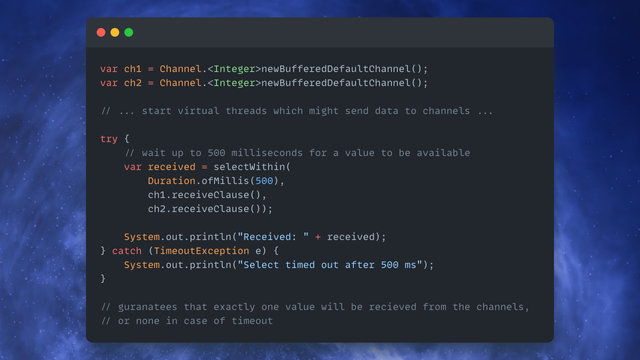Image resolution: width=640 pixels, height=360 pixels.
Task: Click the 'received' variable declaration name
Action: tap(171, 167)
